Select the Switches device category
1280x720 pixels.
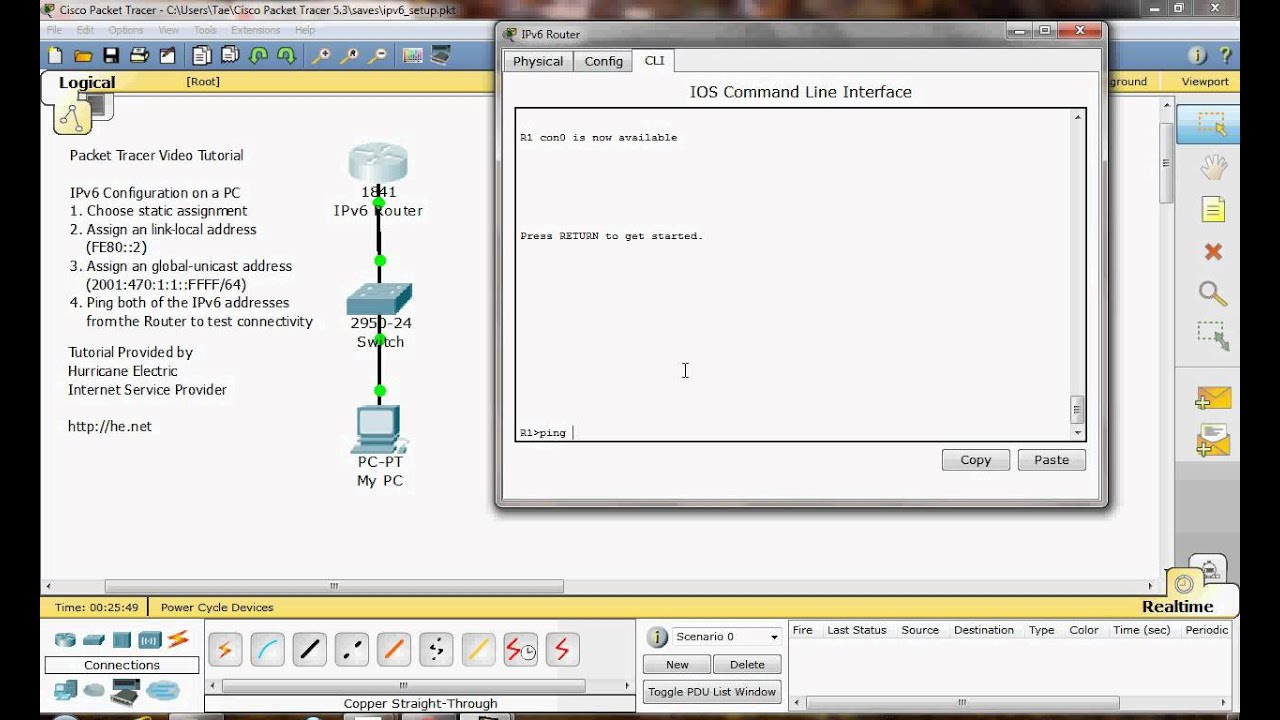94,640
